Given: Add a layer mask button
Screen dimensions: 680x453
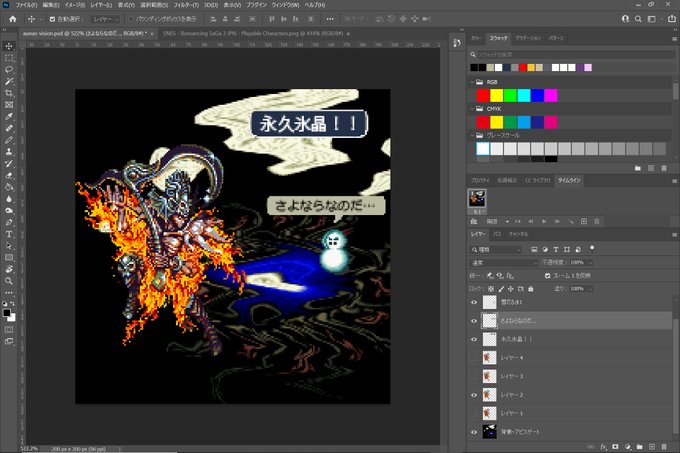Looking at the screenshot, I should coord(615,446).
